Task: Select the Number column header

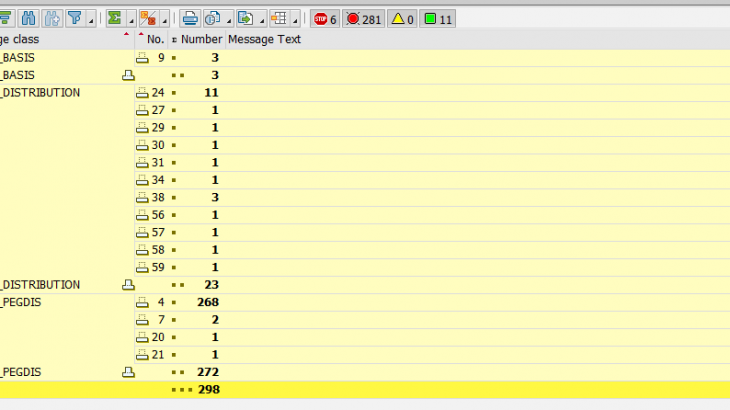Action: (197, 40)
